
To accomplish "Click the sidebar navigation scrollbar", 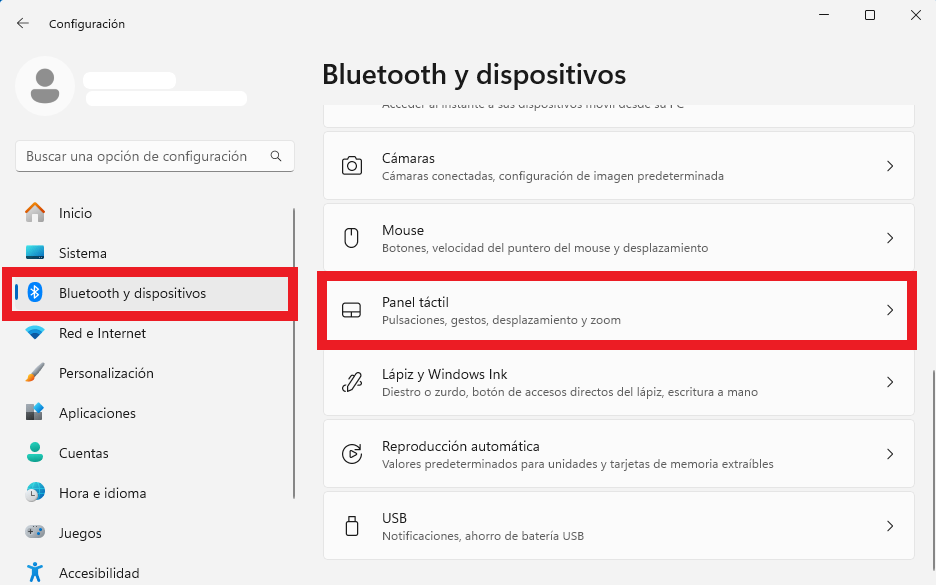I will 294,353.
